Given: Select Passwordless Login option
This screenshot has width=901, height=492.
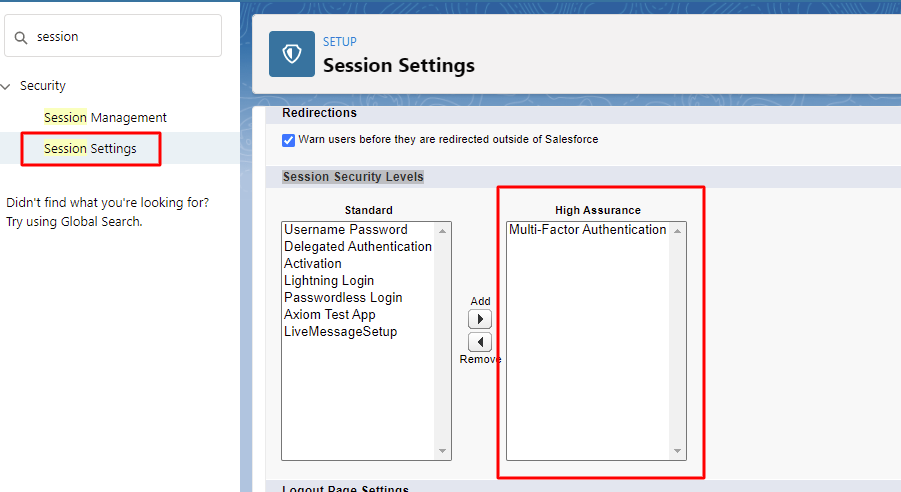Looking at the screenshot, I should pyautogui.click(x=343, y=298).
